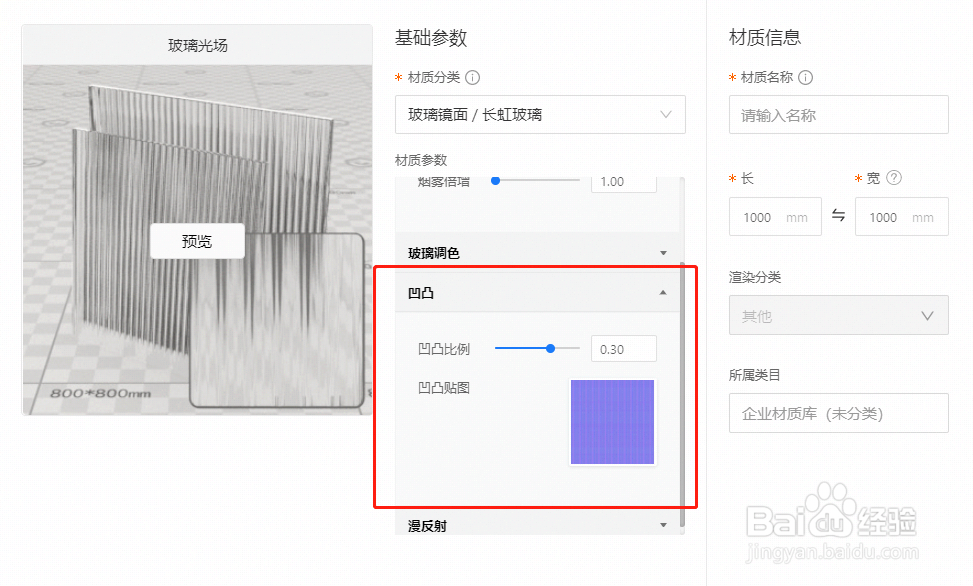Click the 基础参数 heading
The width and height of the screenshot is (973, 586).
[431, 37]
